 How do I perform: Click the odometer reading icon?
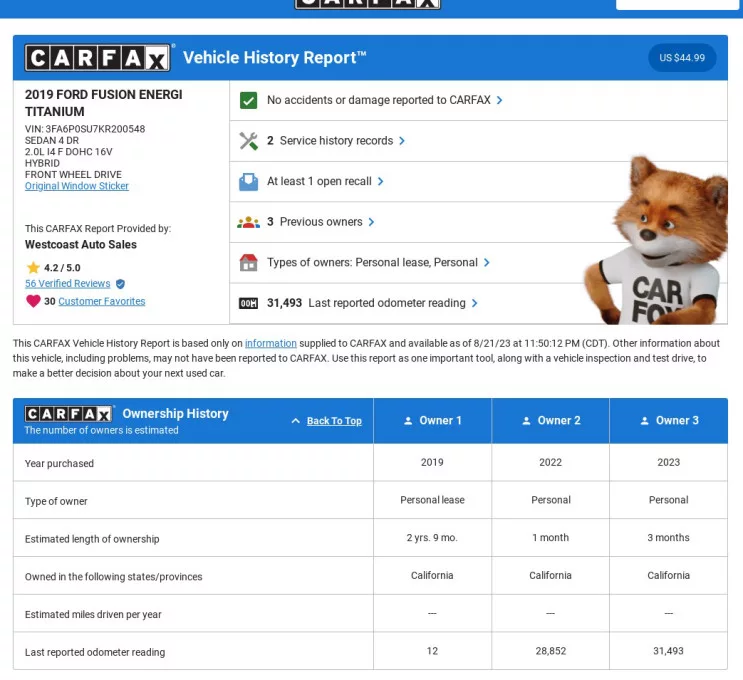click(249, 303)
